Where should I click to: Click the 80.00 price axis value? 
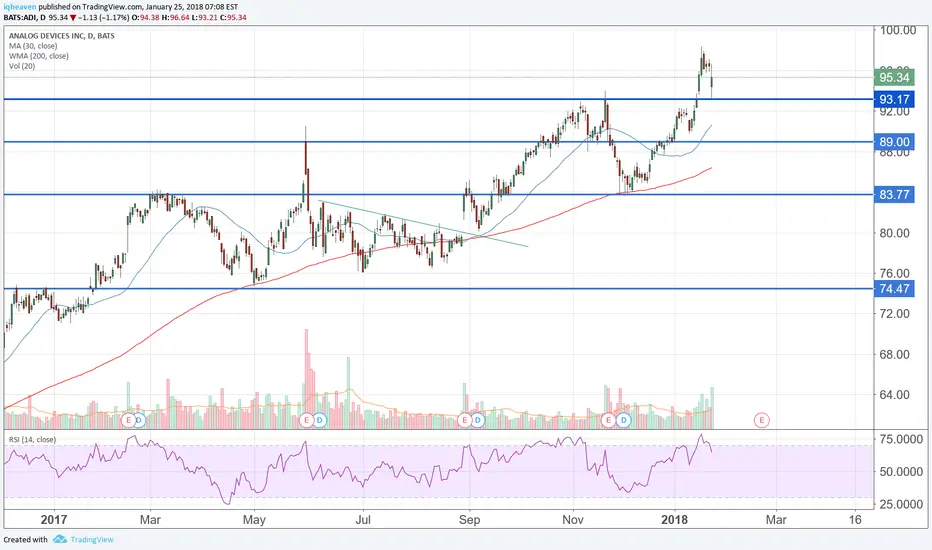coord(895,233)
